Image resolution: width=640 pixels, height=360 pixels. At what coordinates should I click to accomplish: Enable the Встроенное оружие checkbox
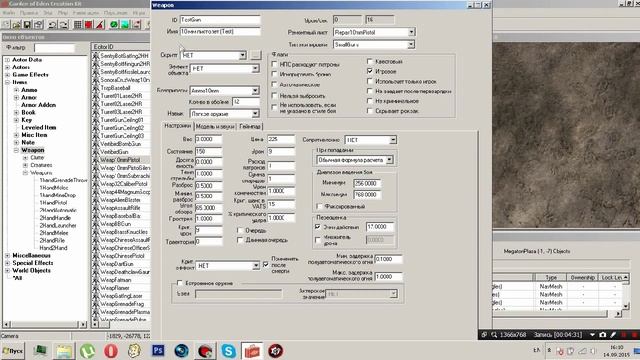click(180, 282)
